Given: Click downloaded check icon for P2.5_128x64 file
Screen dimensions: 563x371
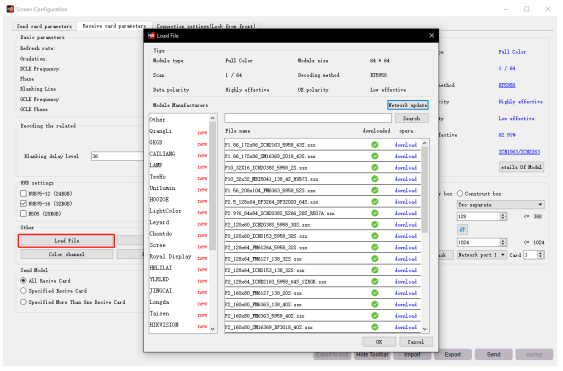Looking at the screenshot, I should pyautogui.click(x=374, y=202).
